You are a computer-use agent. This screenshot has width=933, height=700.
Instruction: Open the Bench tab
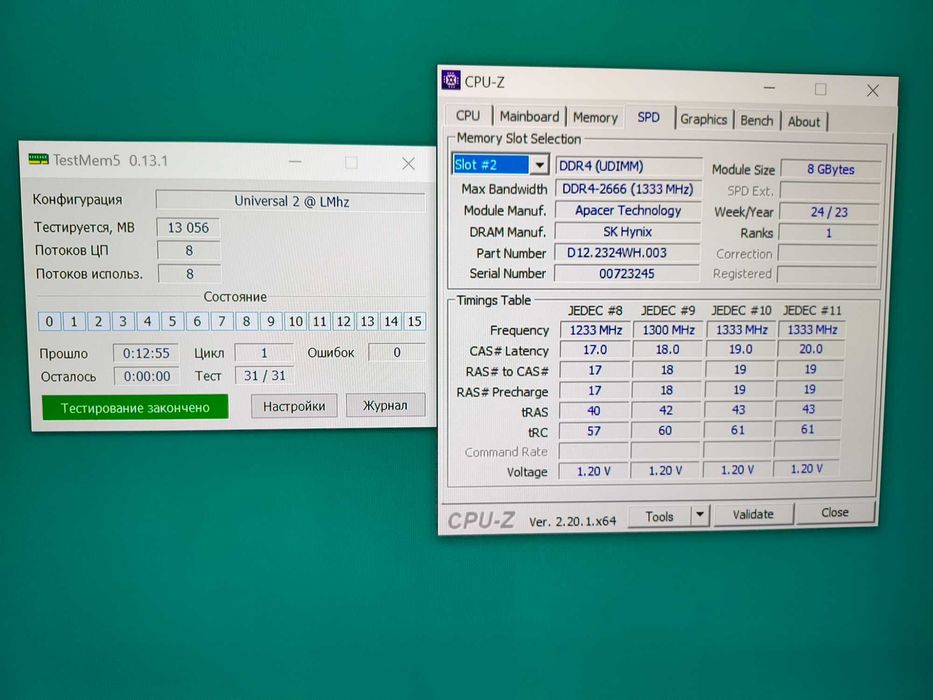(756, 121)
